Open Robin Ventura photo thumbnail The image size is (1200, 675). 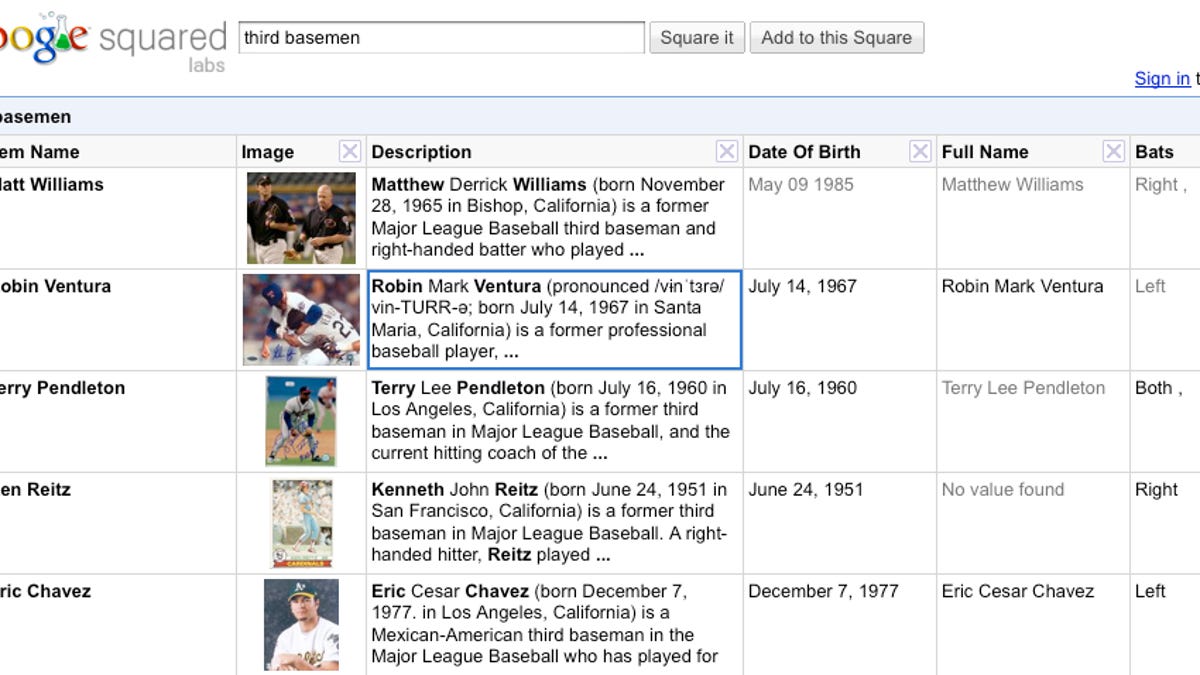click(x=301, y=319)
